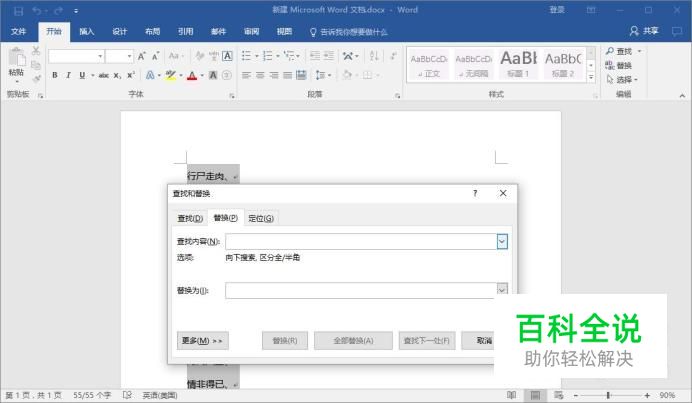This screenshot has width=692, height=403.
Task: Click the Copy icon in the clipboard group
Action: click(36, 65)
